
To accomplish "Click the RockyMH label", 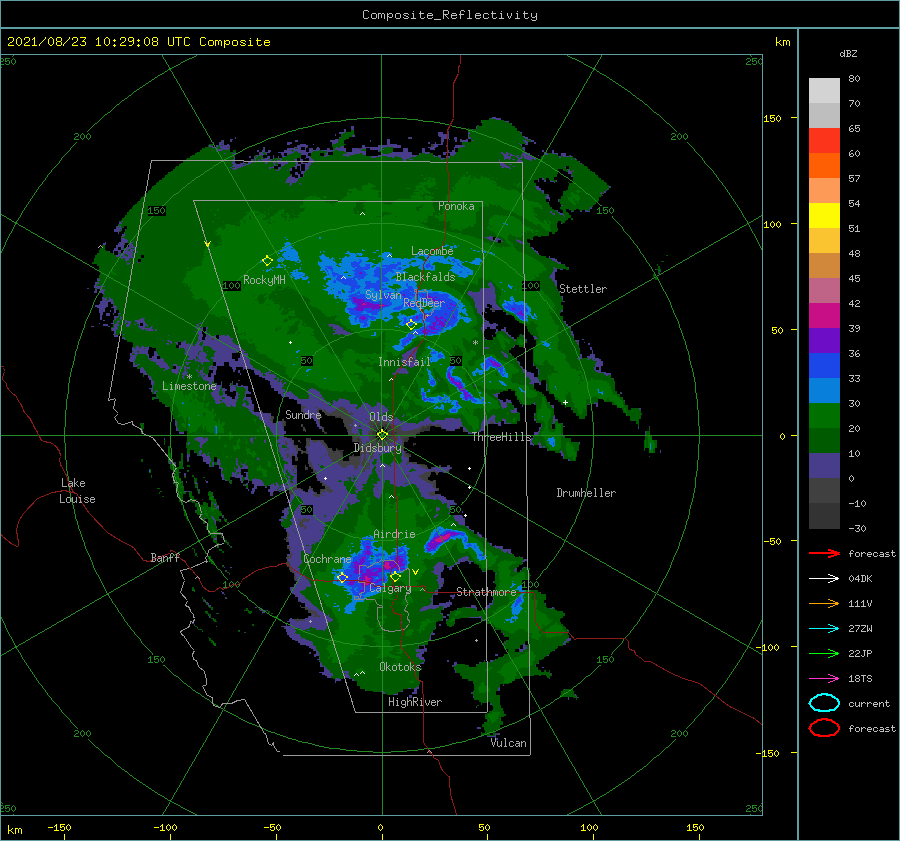I will (x=264, y=280).
